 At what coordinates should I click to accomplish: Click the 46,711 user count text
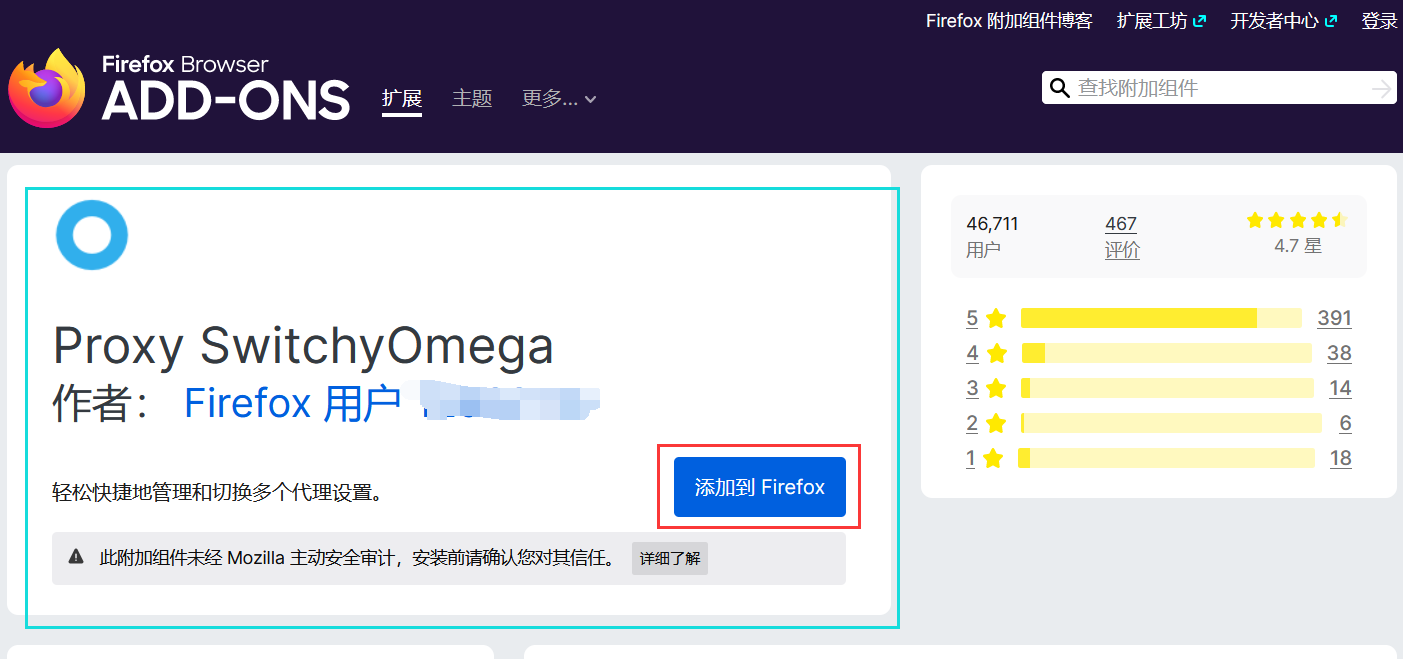[x=992, y=223]
